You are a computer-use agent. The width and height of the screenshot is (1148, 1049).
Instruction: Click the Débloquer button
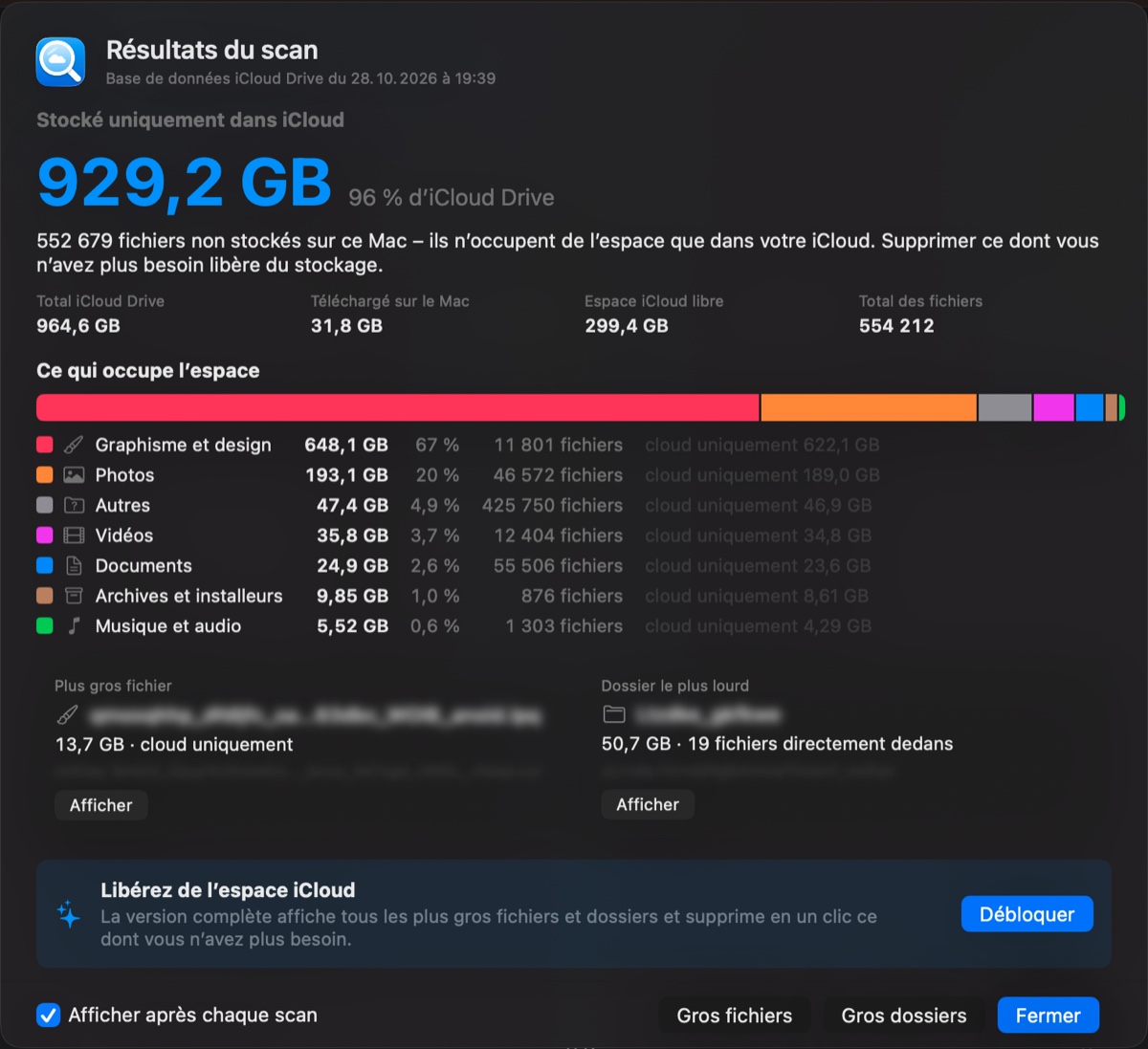pos(1027,914)
